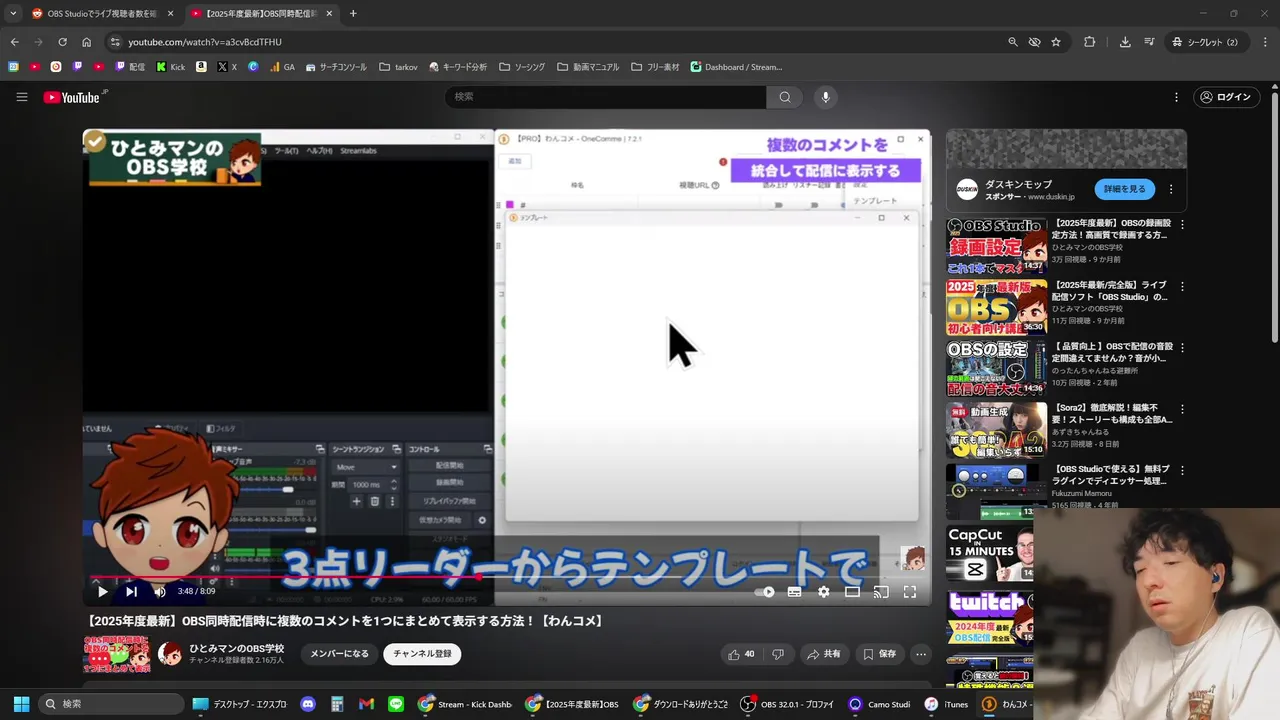Open options for ライブ配信ソフト「OBS Studio」 recommendation
This screenshot has width=1280, height=720.
tap(1182, 286)
